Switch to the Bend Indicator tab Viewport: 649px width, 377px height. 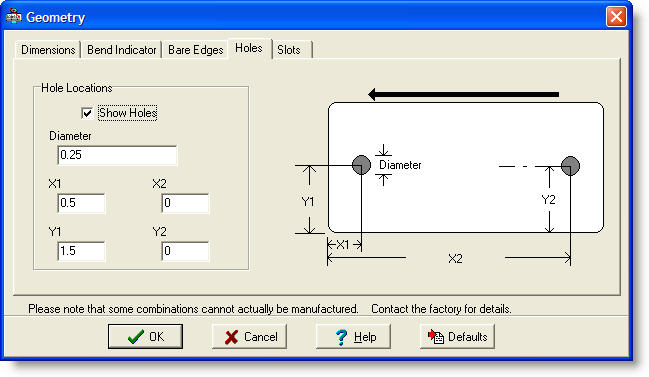[x=121, y=50]
